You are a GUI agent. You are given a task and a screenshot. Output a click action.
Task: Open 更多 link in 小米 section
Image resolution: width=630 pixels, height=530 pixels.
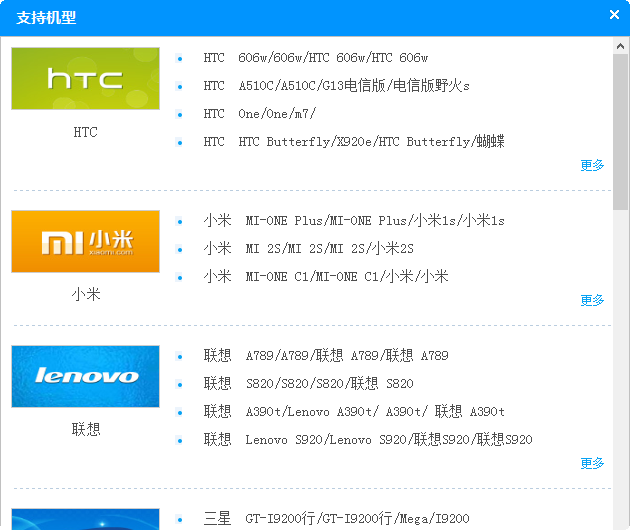click(x=592, y=300)
